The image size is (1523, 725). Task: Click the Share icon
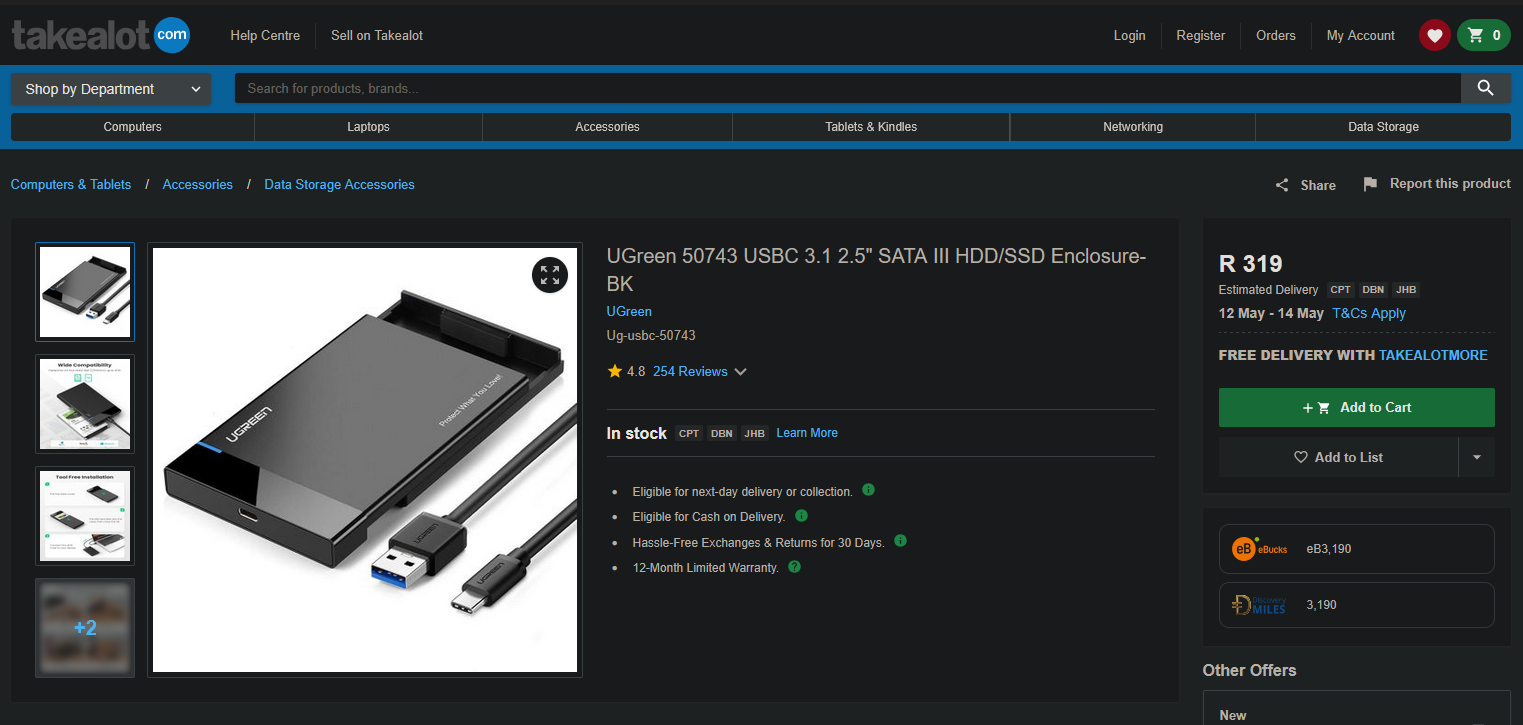pos(1282,185)
